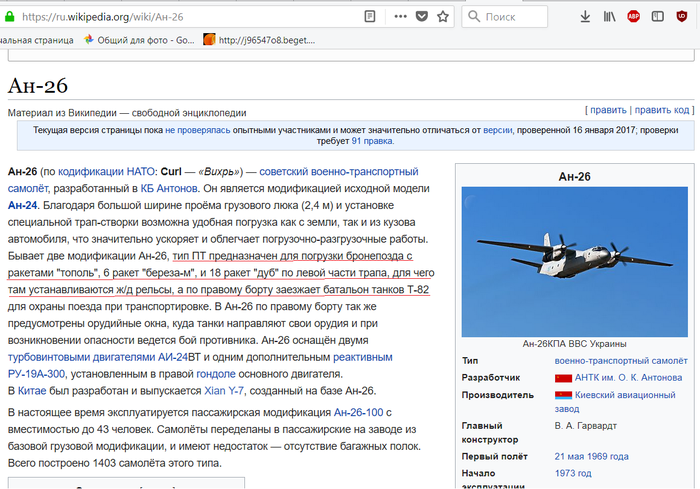700x489 pixels.
Task: Open 'Общий для фото' bookmark
Action: pyautogui.click(x=140, y=39)
